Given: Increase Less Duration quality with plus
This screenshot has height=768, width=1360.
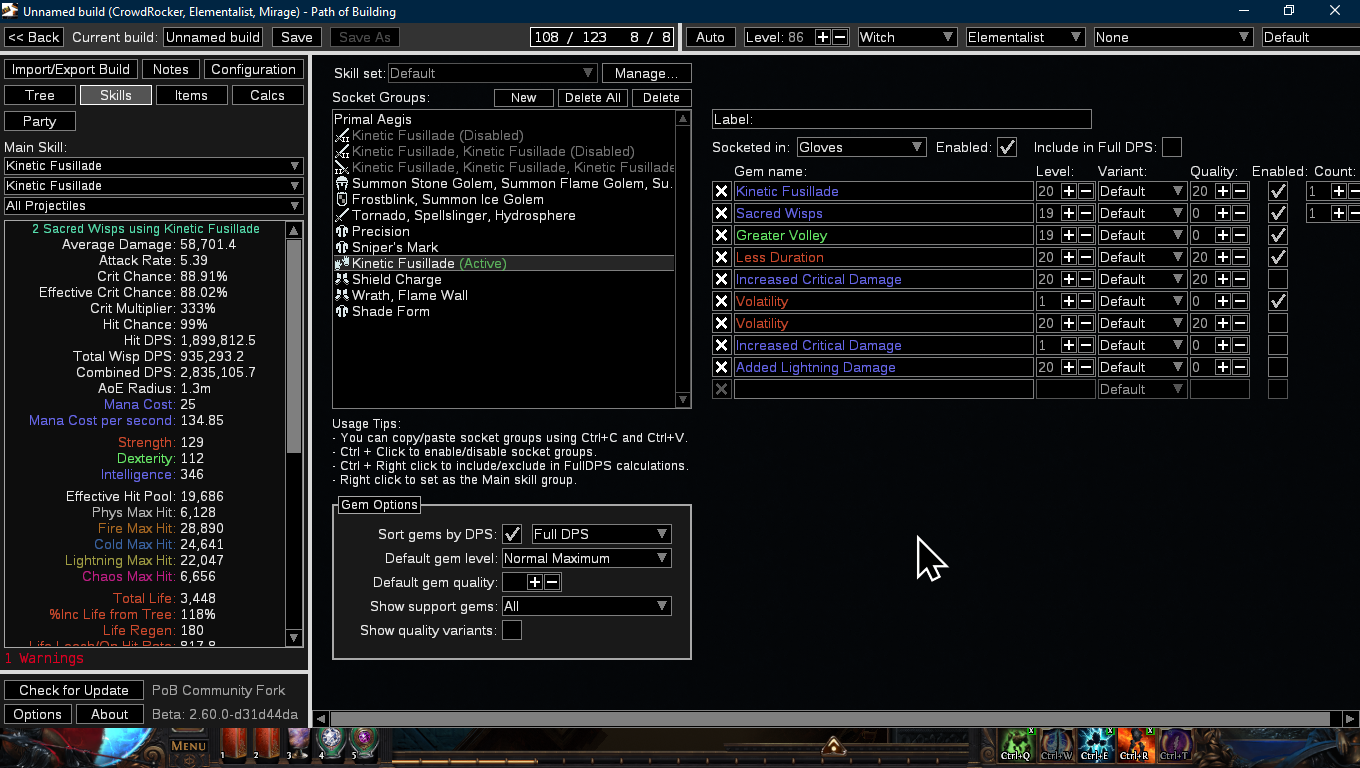Looking at the screenshot, I should [1222, 257].
